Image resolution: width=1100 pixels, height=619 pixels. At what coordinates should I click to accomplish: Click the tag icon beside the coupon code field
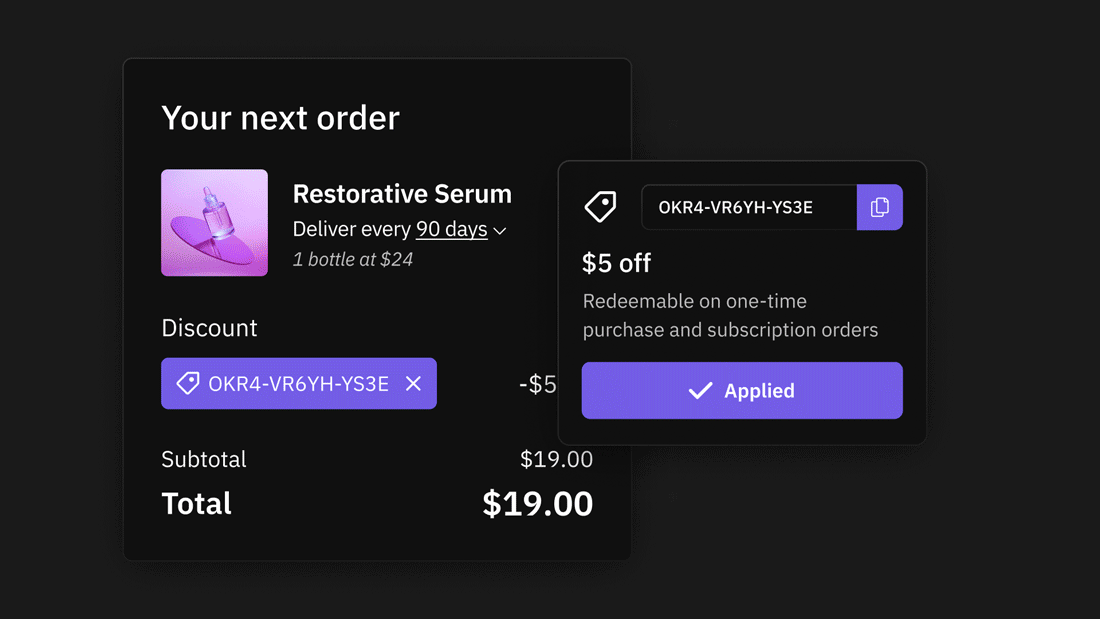coord(601,207)
